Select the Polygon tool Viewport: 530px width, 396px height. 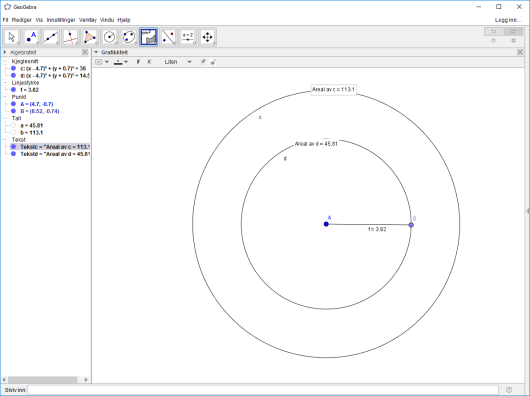point(90,37)
